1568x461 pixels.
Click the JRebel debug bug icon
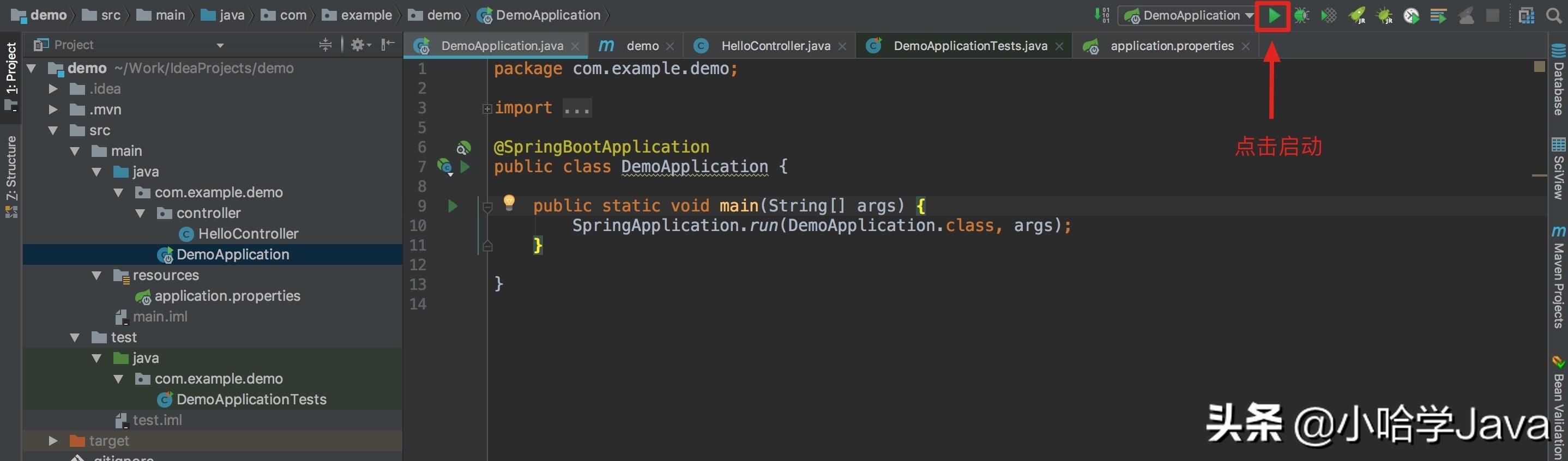(x=1384, y=15)
